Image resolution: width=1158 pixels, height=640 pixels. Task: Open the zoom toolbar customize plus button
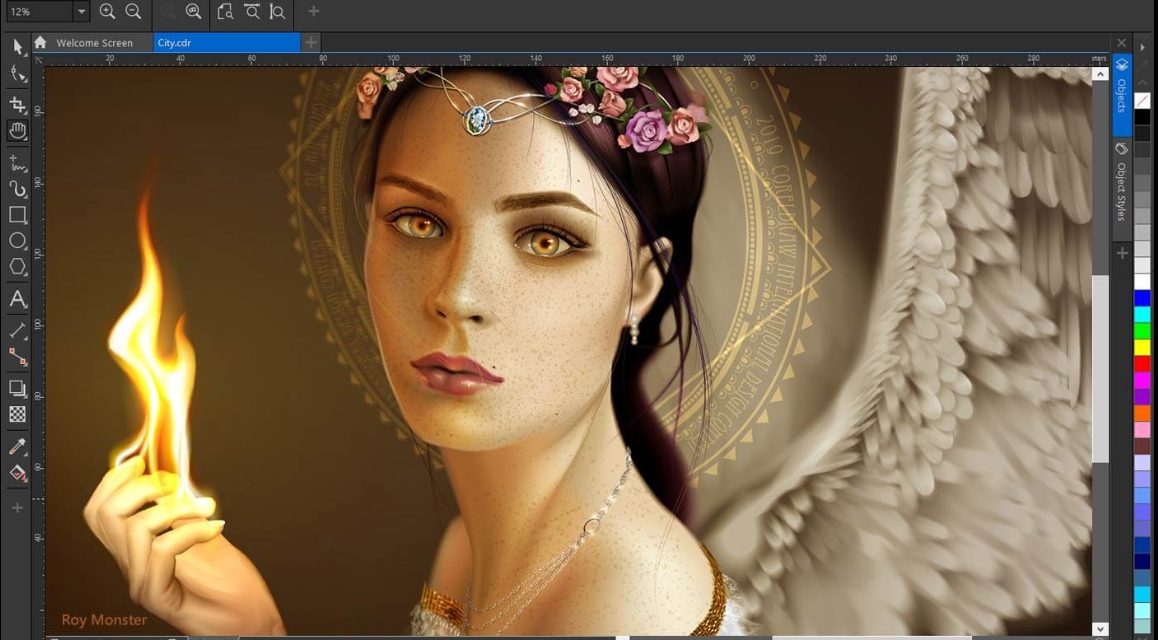coord(314,11)
